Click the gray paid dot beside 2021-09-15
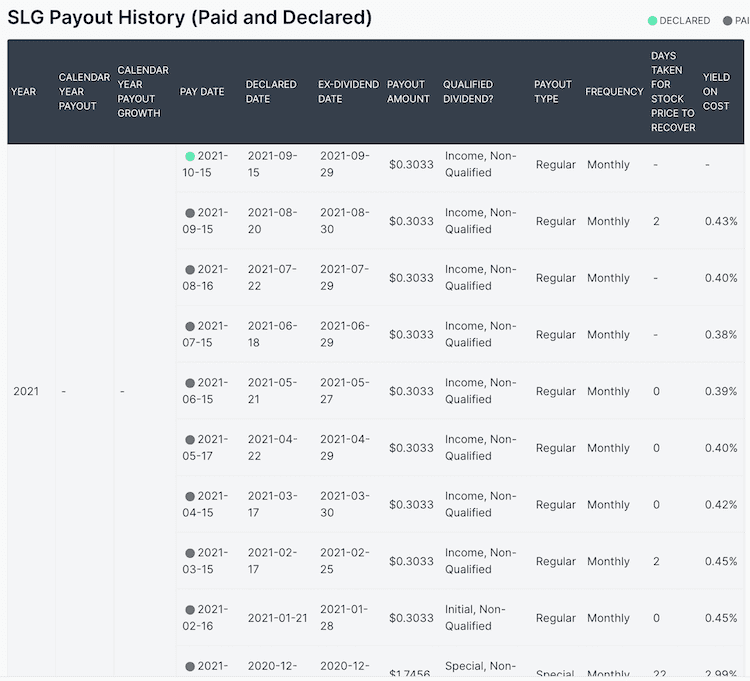The height and width of the screenshot is (681, 750). coord(190,213)
